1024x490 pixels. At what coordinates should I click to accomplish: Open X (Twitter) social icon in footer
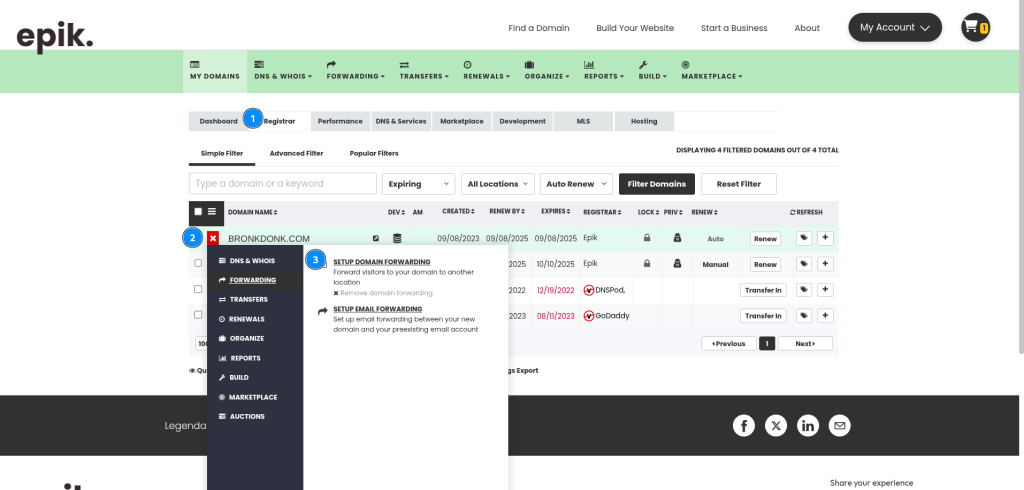[x=776, y=426]
